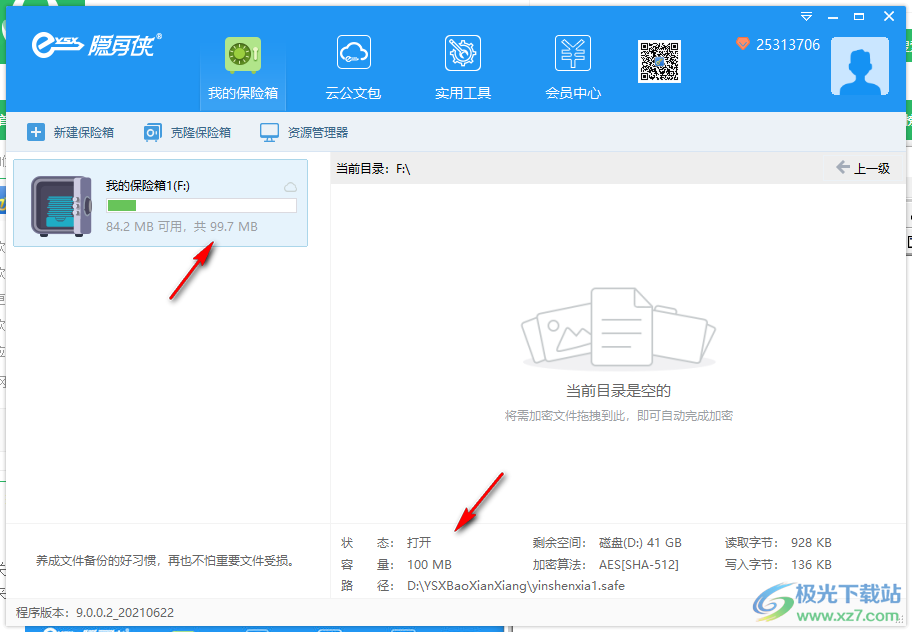Click the vault capacity progress bar
Image resolution: width=912 pixels, height=632 pixels.
tap(200, 205)
